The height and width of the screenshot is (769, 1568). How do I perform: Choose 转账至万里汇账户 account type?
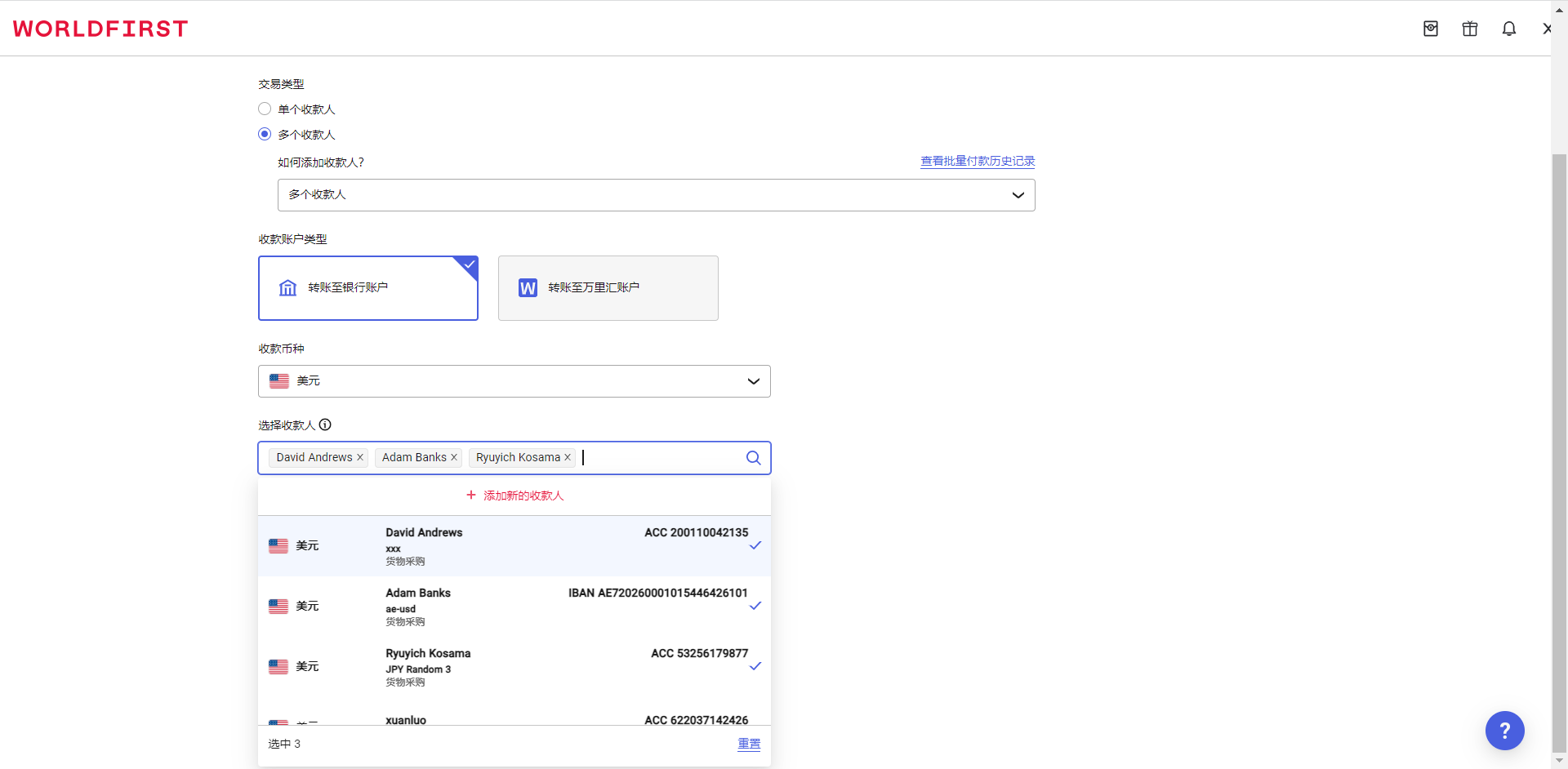pyautogui.click(x=608, y=288)
